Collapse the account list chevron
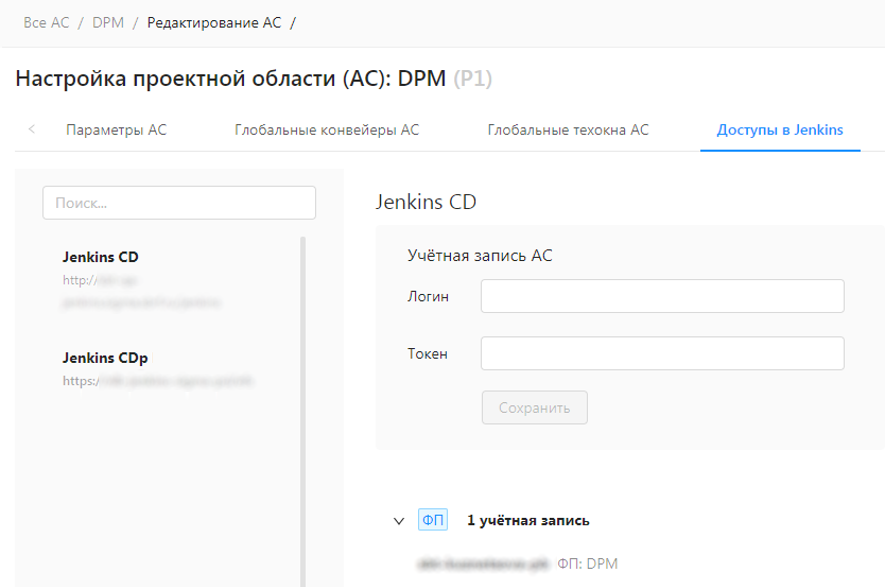This screenshot has width=885, height=587. (x=399, y=521)
